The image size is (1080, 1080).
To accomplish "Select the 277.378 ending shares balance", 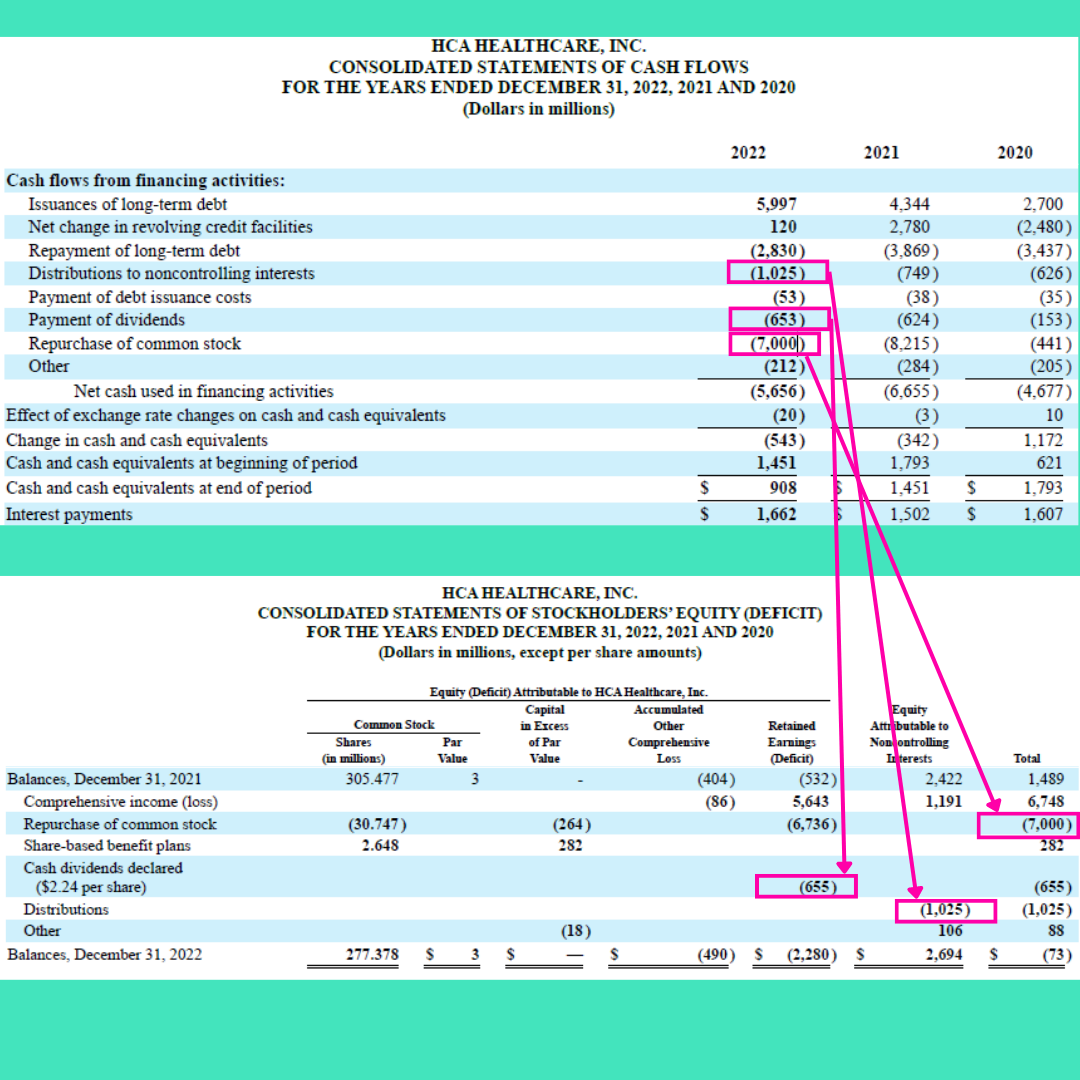I will [x=372, y=955].
